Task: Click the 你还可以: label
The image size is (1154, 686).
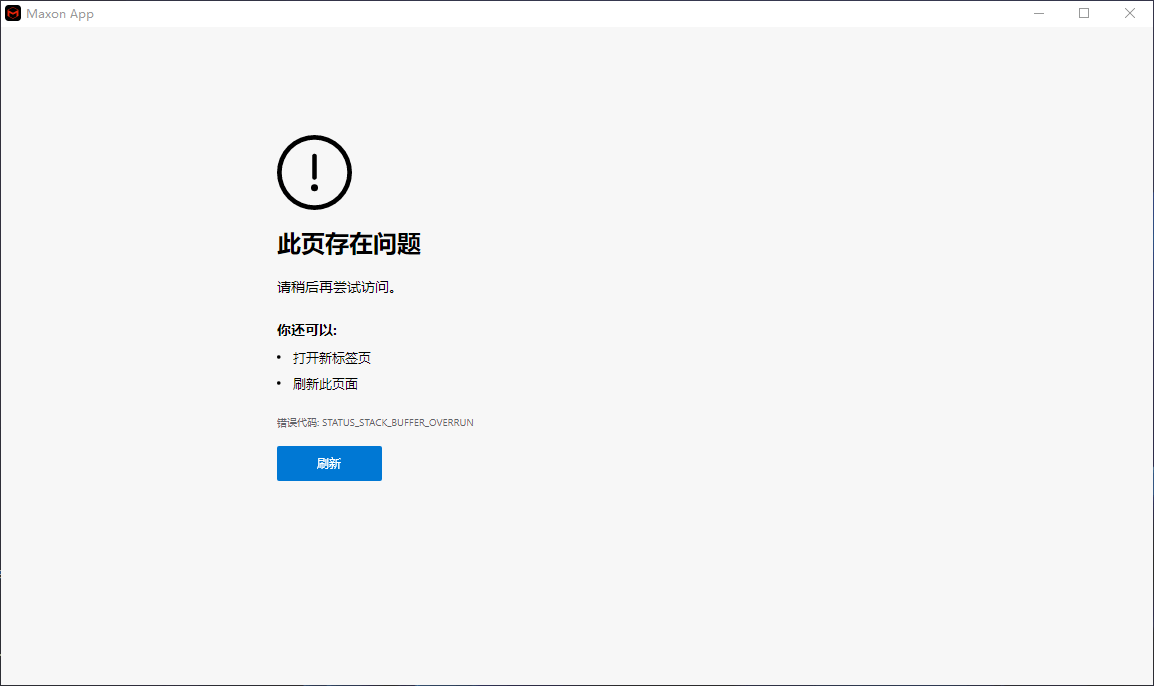Action: (307, 330)
